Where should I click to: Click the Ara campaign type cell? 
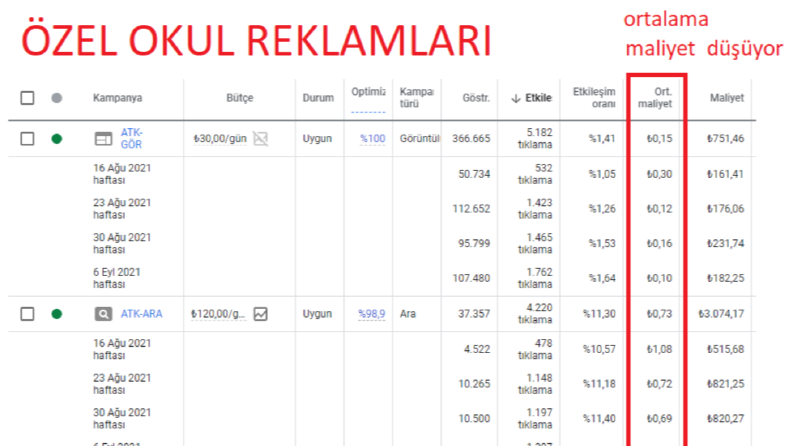click(x=408, y=314)
